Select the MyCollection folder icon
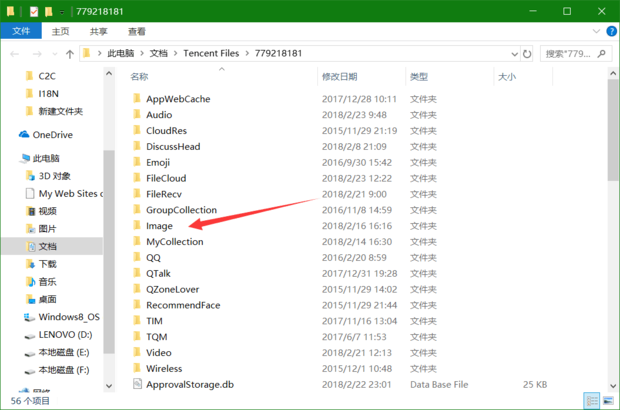Screen dimensions: 620x410 [x=137, y=241]
